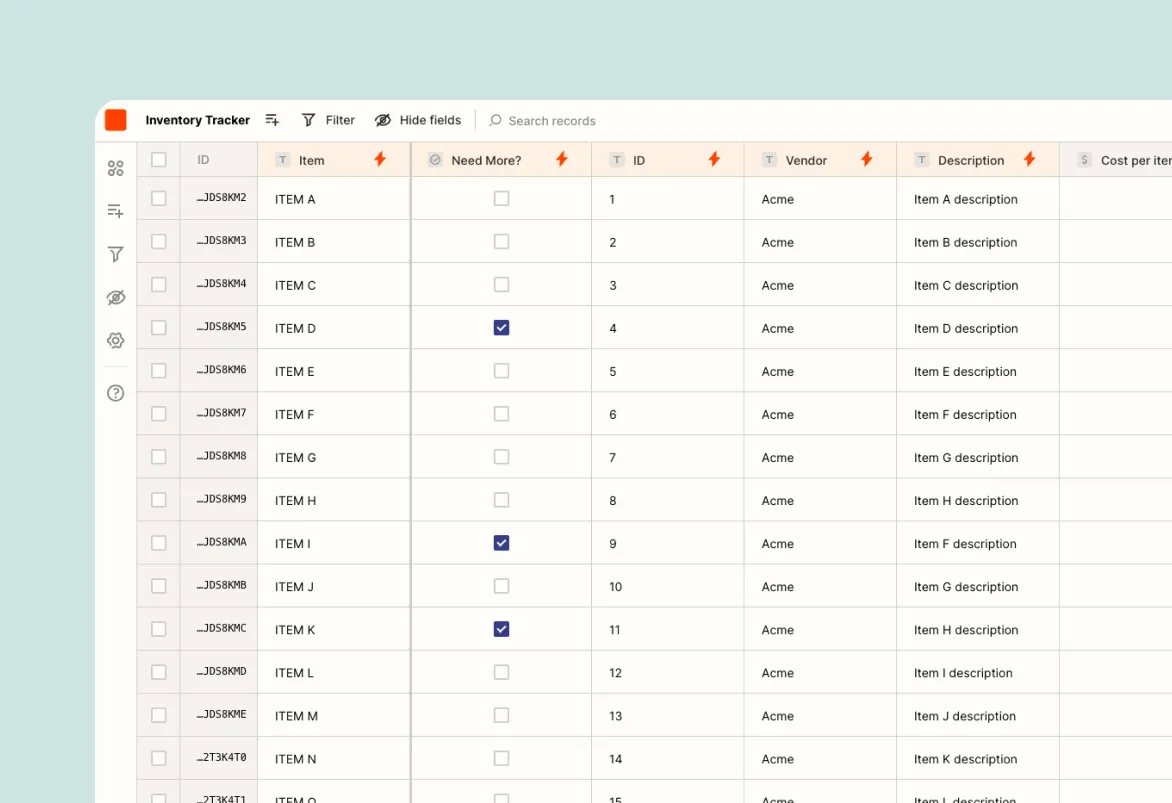Open the Vendor field header menu

[x=805, y=159]
